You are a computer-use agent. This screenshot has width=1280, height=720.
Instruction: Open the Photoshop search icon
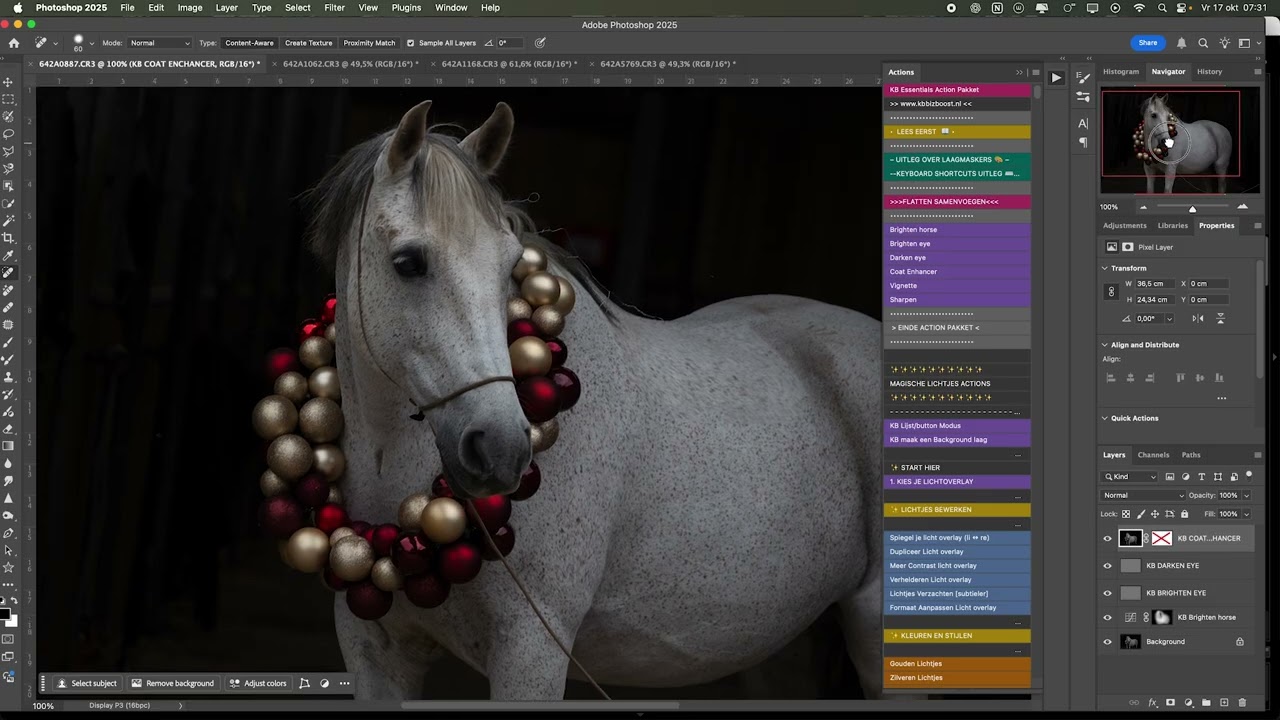coord(1203,43)
